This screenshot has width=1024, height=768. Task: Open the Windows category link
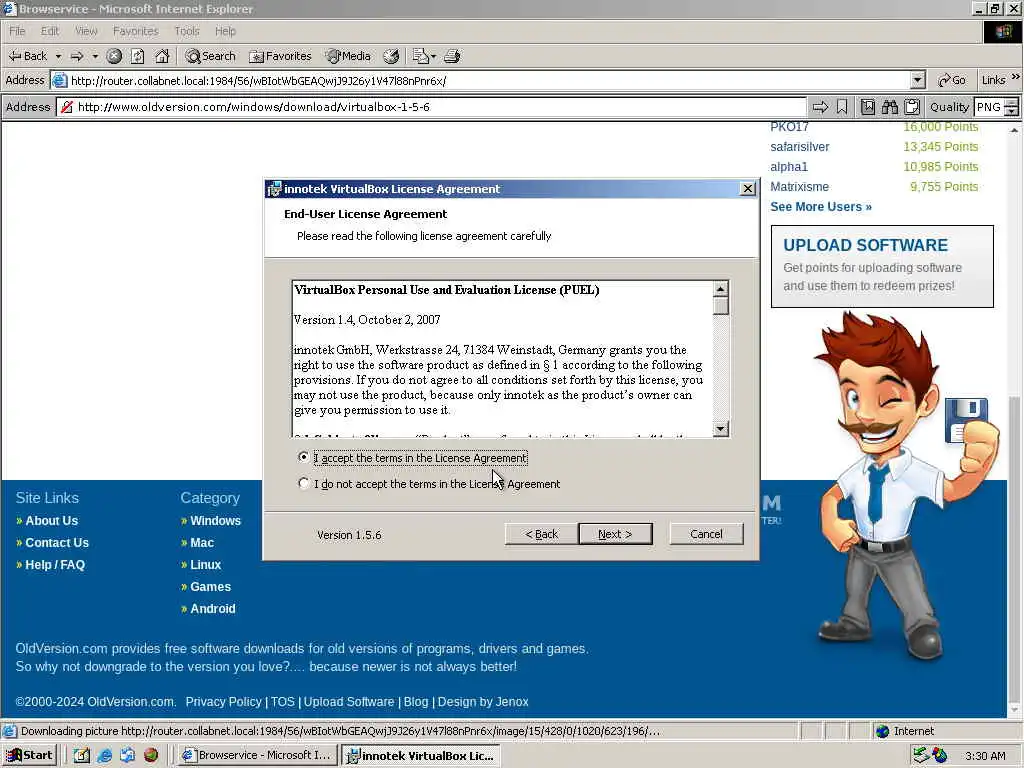coord(216,520)
